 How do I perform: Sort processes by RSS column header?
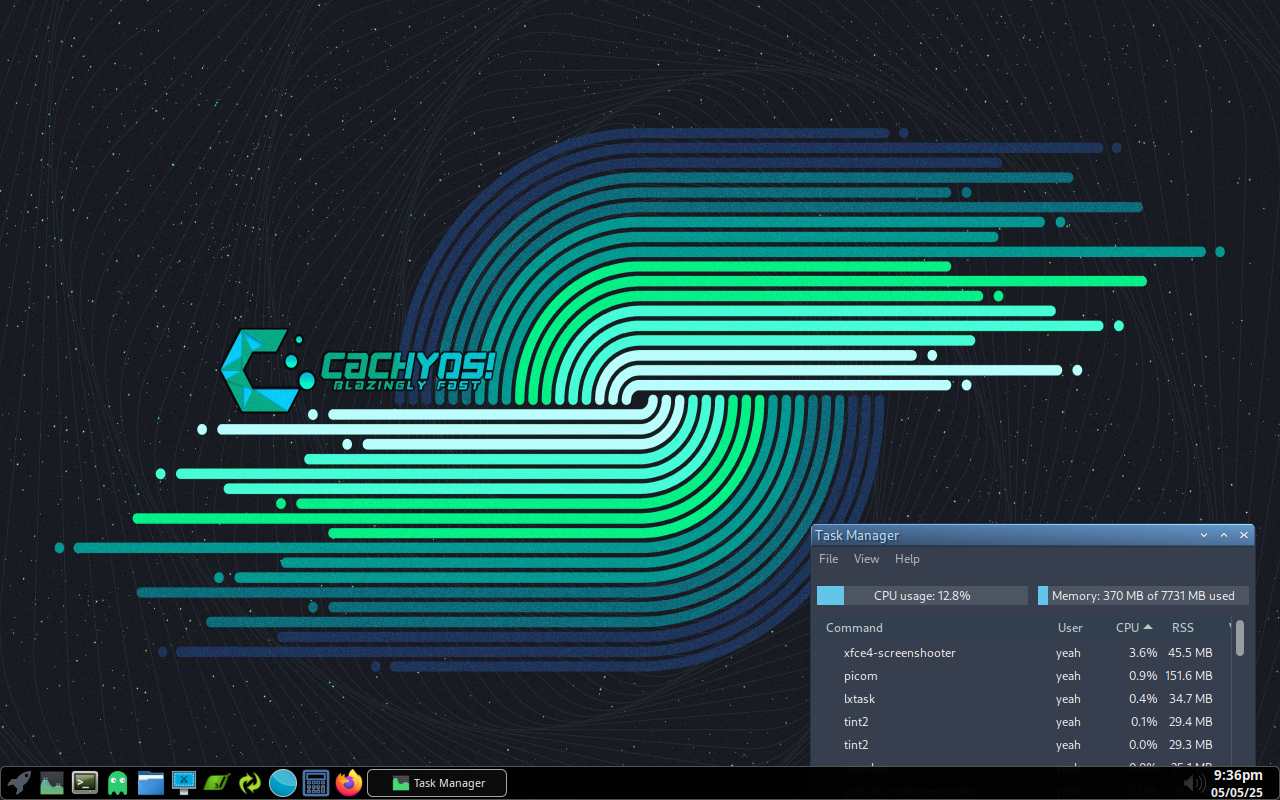tap(1183, 628)
